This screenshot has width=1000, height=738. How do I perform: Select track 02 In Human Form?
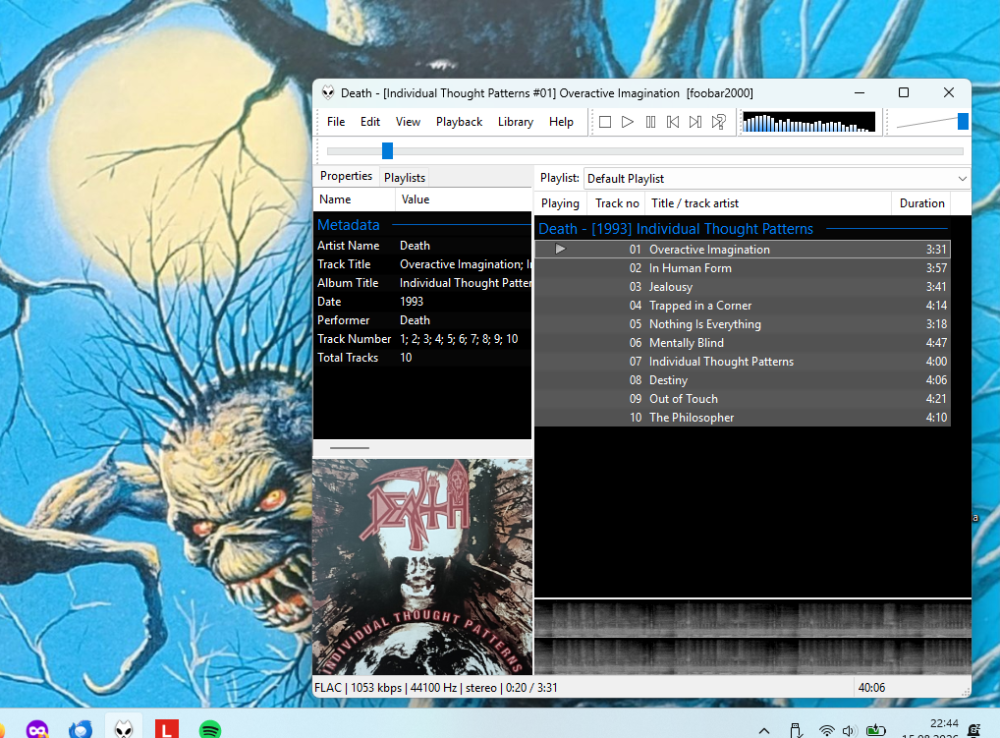742,268
